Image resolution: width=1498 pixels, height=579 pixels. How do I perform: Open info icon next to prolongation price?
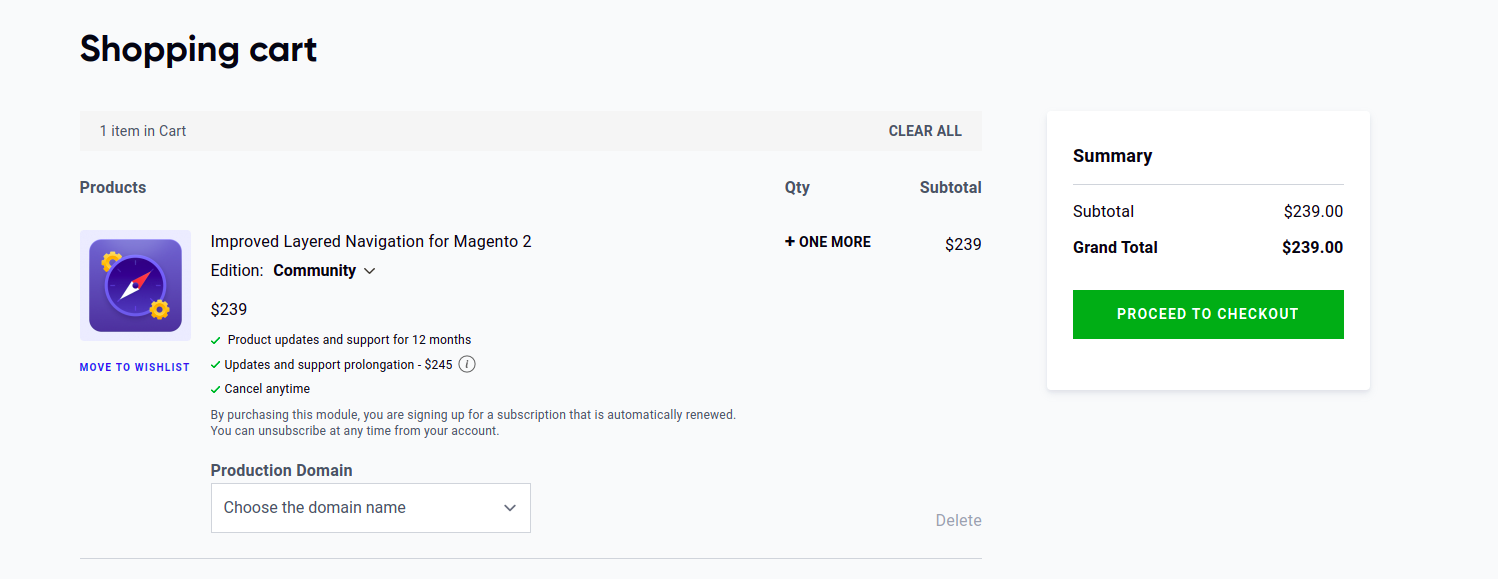[467, 364]
